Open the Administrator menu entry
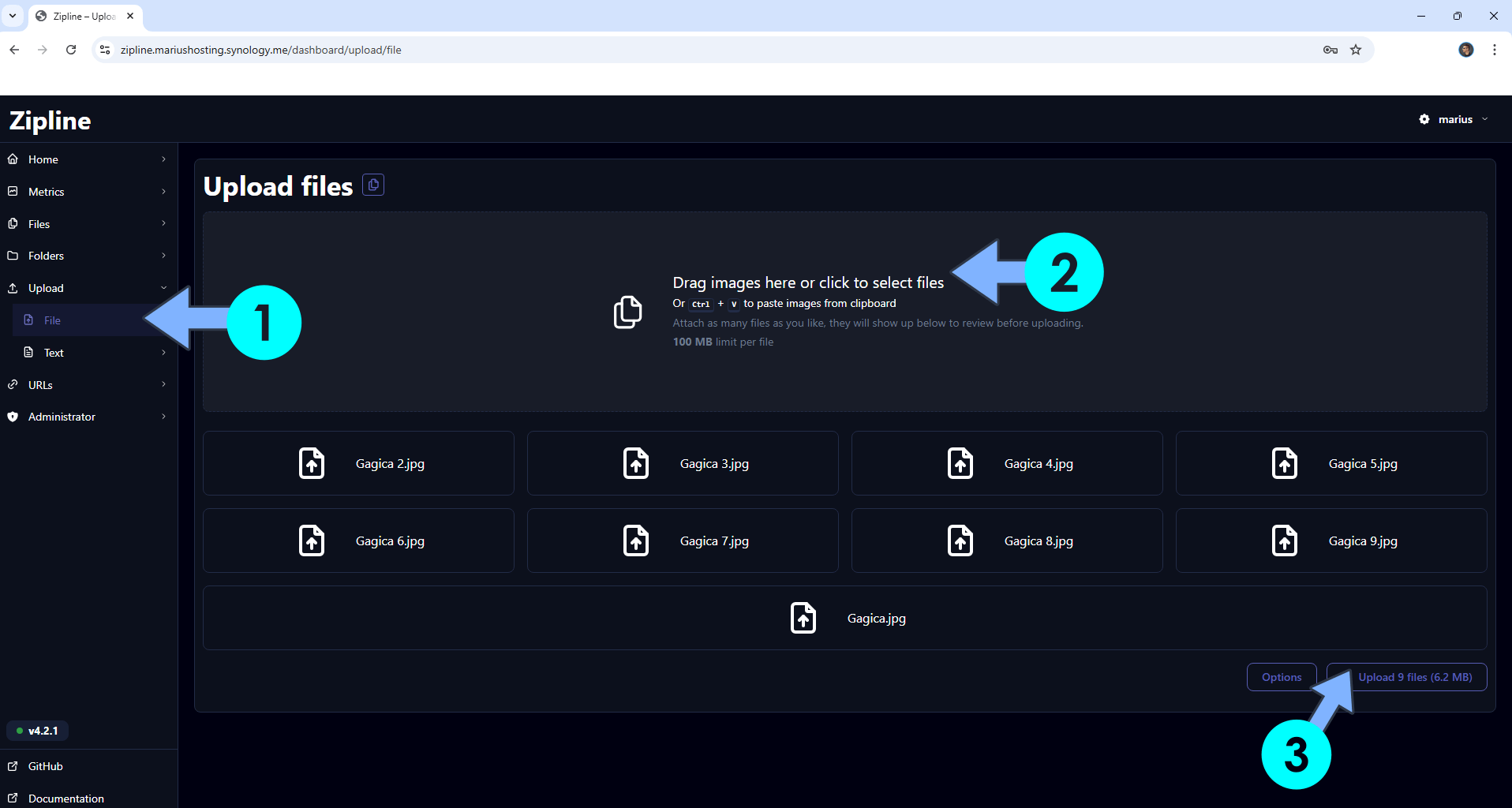This screenshot has height=808, width=1512. 88,417
